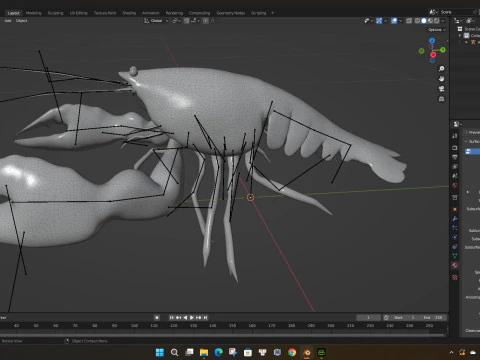
Task: Switch to wireframe viewport shading
Action: pos(417,21)
